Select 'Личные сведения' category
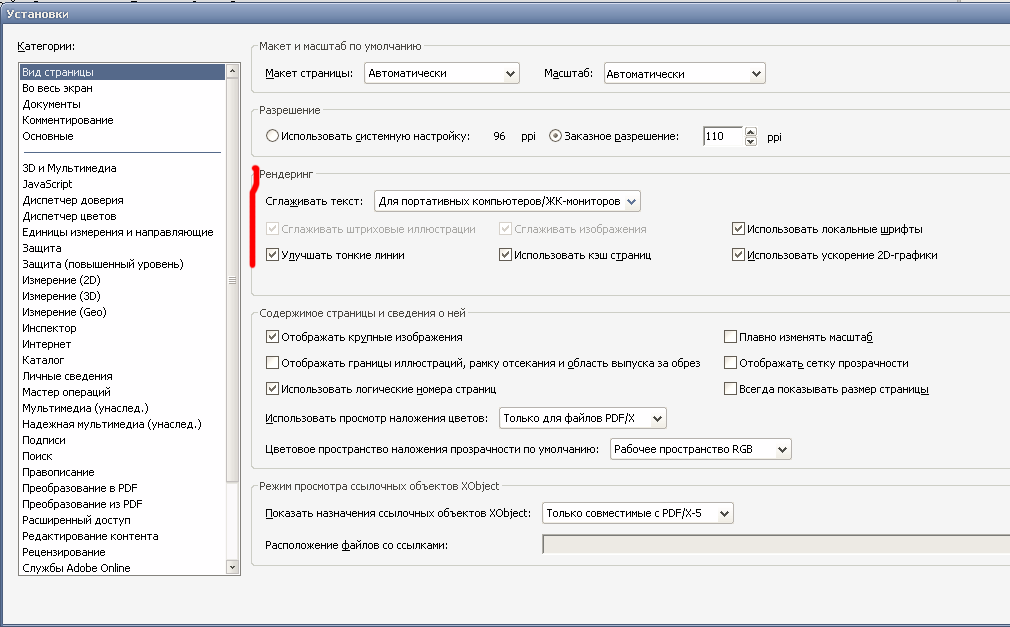This screenshot has width=1010, height=627. coord(67,376)
